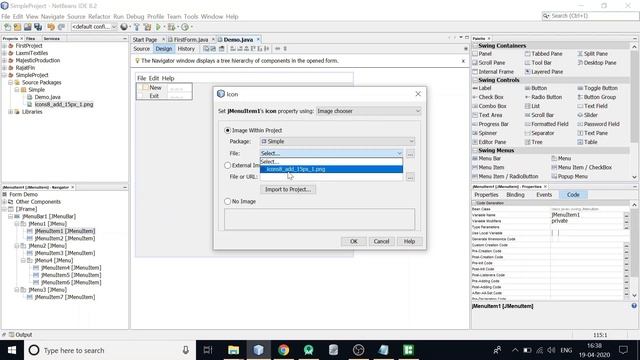Click the File or URL input field
Image resolution: width=640 pixels, height=360 pixels.
coord(331,177)
